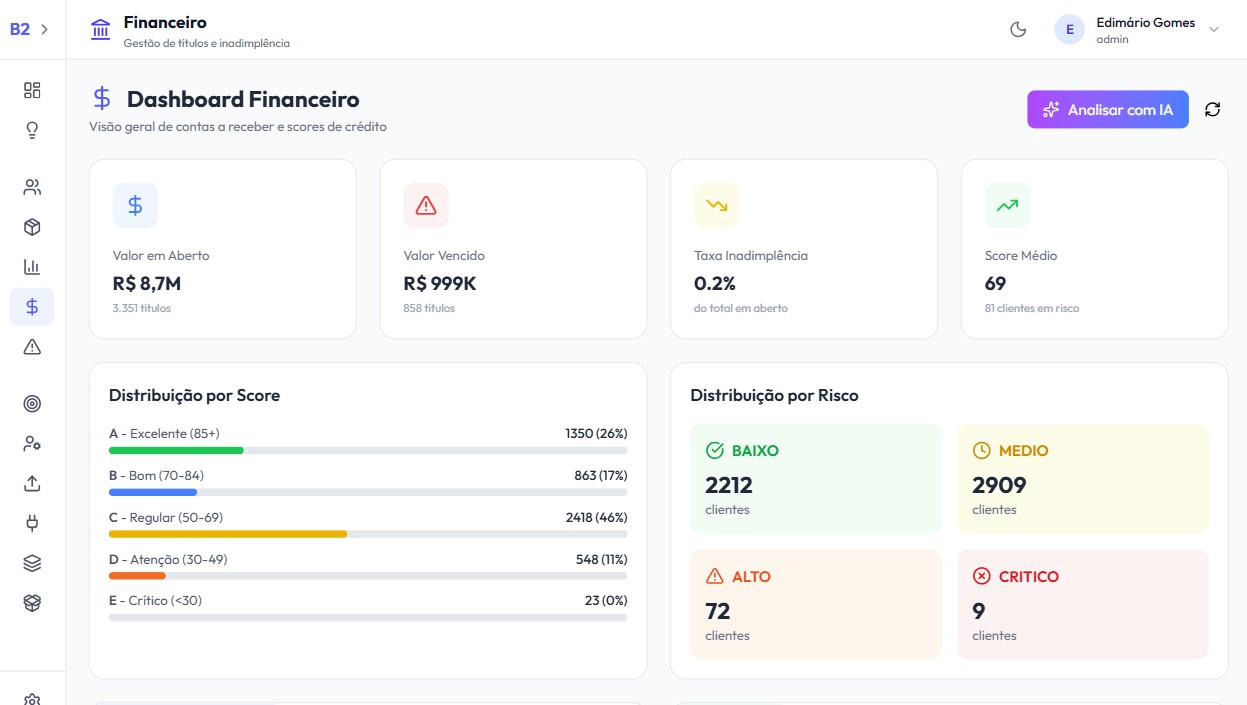Click the '863 (17%)' score count
Viewport: 1247px width, 705px height.
pos(601,475)
